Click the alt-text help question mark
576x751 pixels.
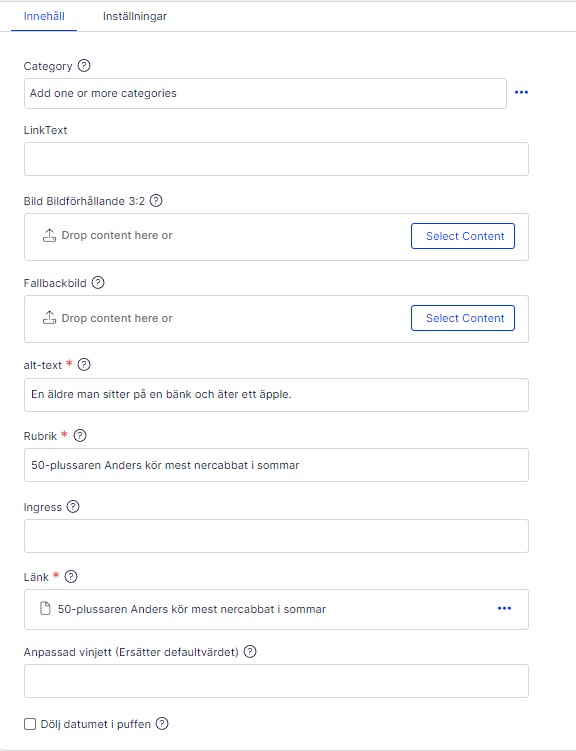pyautogui.click(x=84, y=364)
